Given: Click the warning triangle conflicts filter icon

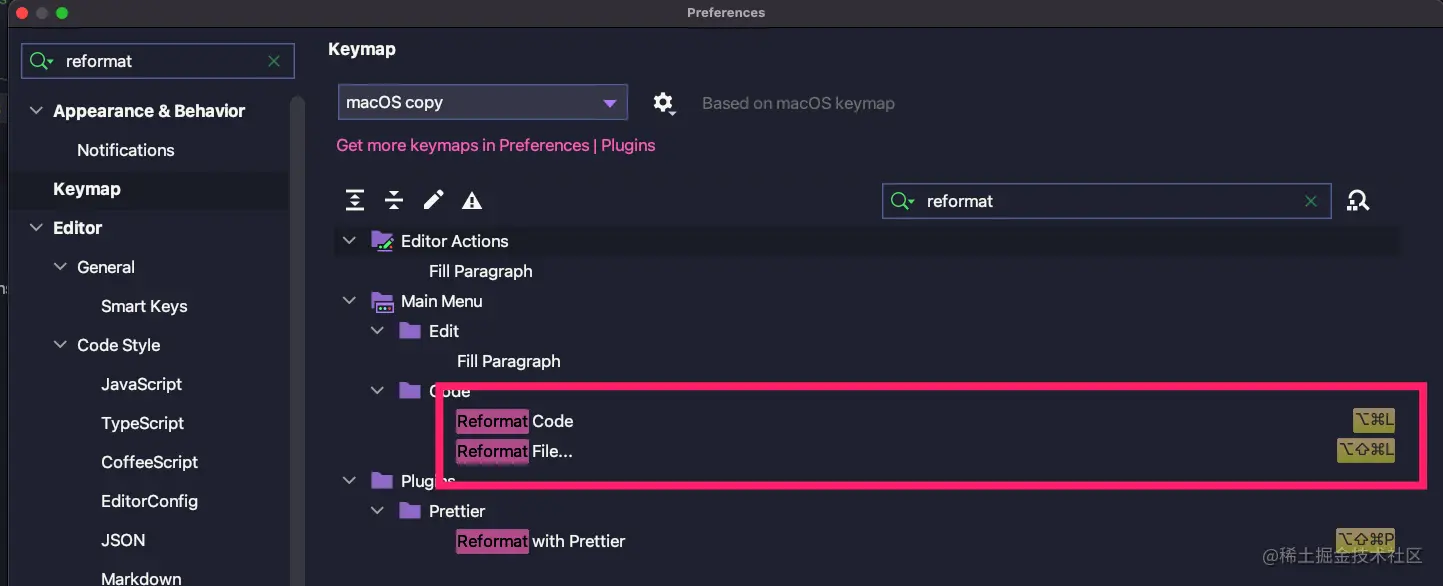Looking at the screenshot, I should tap(472, 201).
